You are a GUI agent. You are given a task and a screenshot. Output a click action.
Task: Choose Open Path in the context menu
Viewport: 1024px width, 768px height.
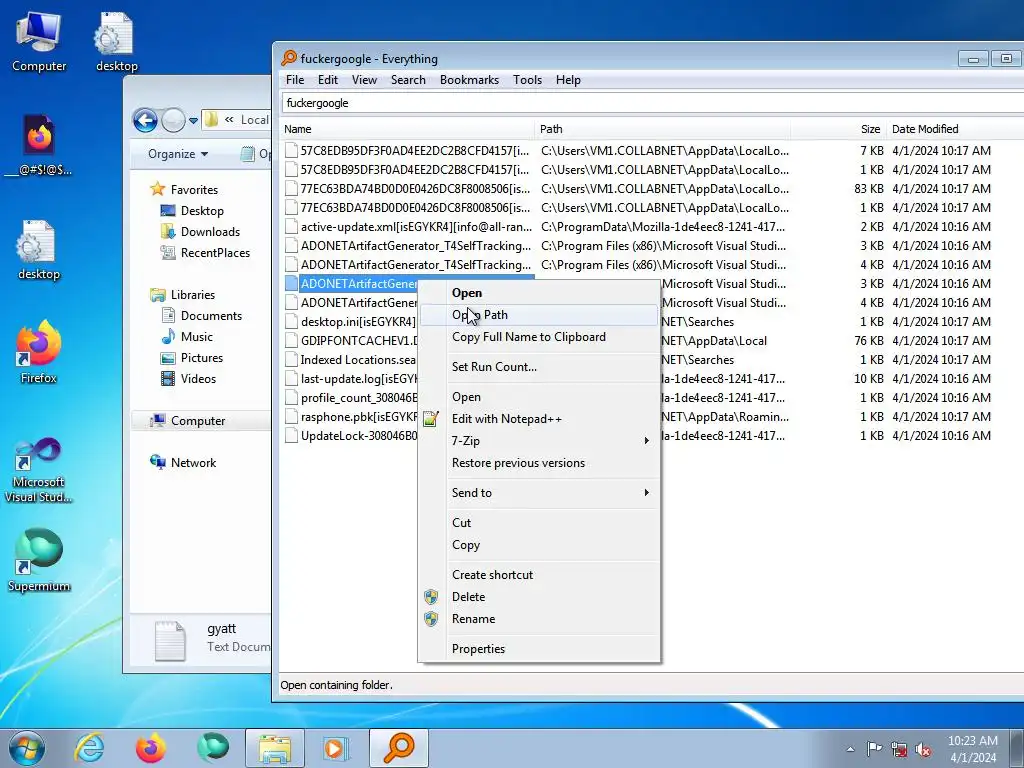539,315
